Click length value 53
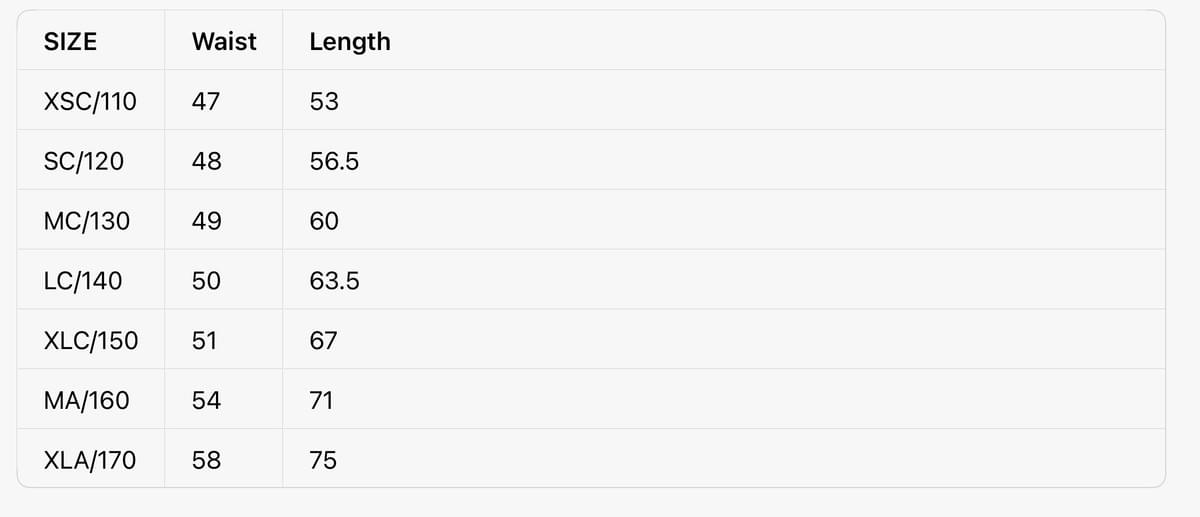The image size is (1200, 517). [324, 101]
